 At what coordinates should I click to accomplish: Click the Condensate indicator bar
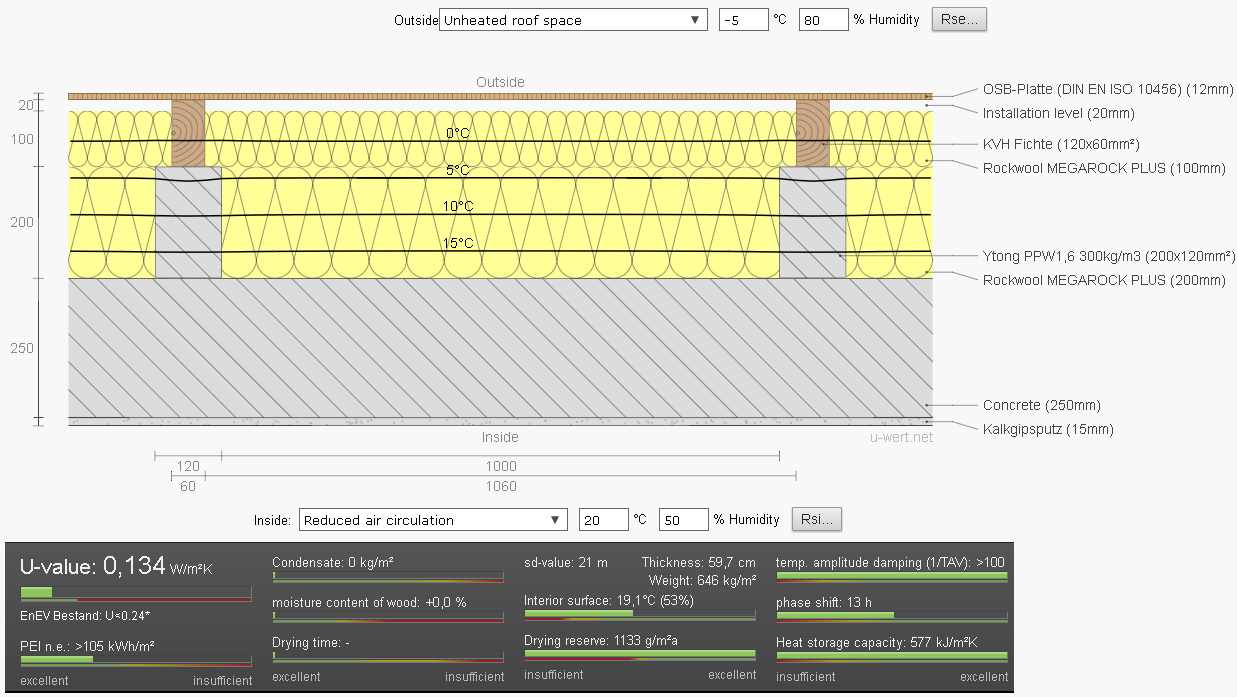387,577
